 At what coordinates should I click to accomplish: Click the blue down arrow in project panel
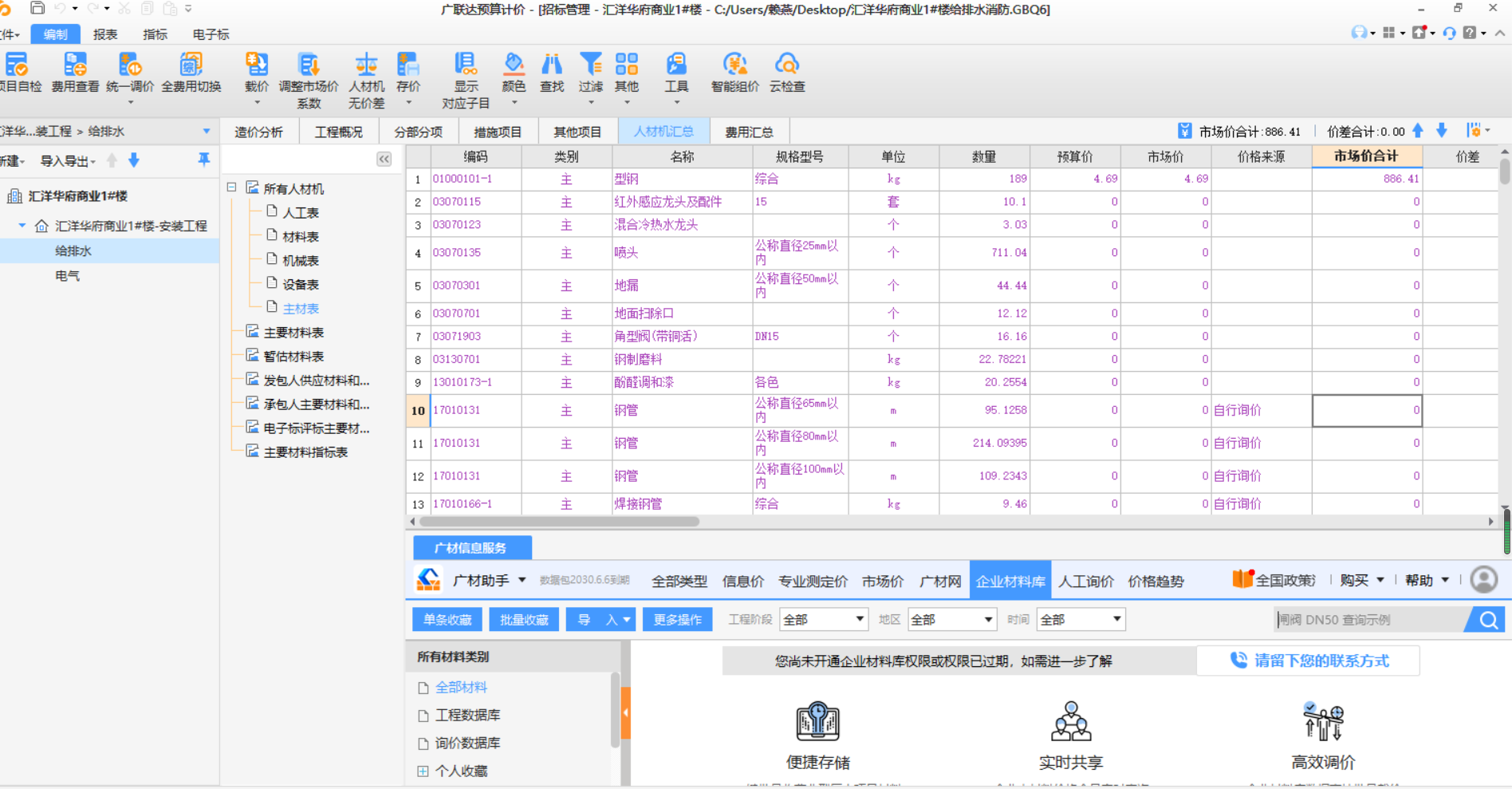click(134, 160)
